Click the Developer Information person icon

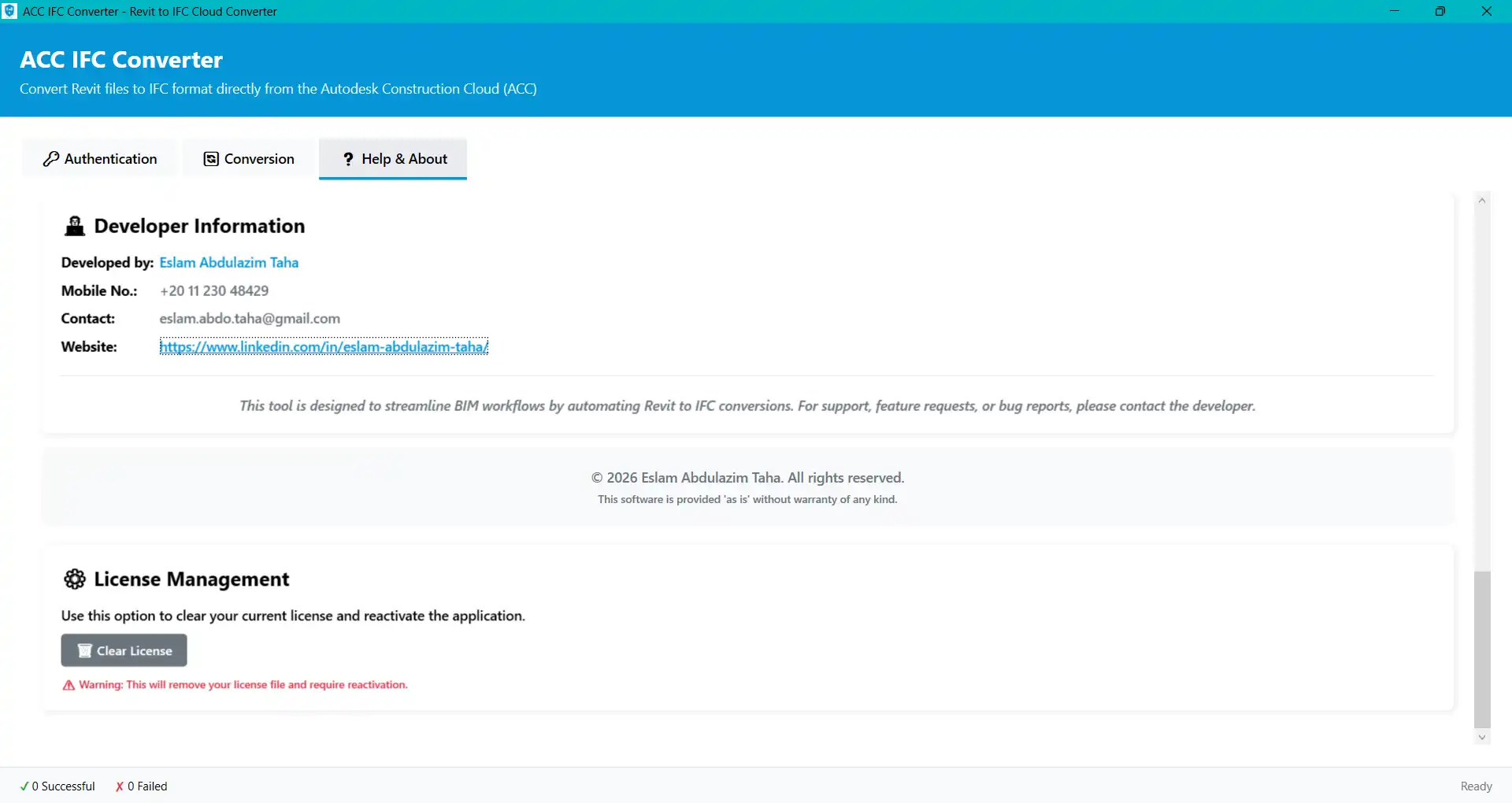point(74,226)
